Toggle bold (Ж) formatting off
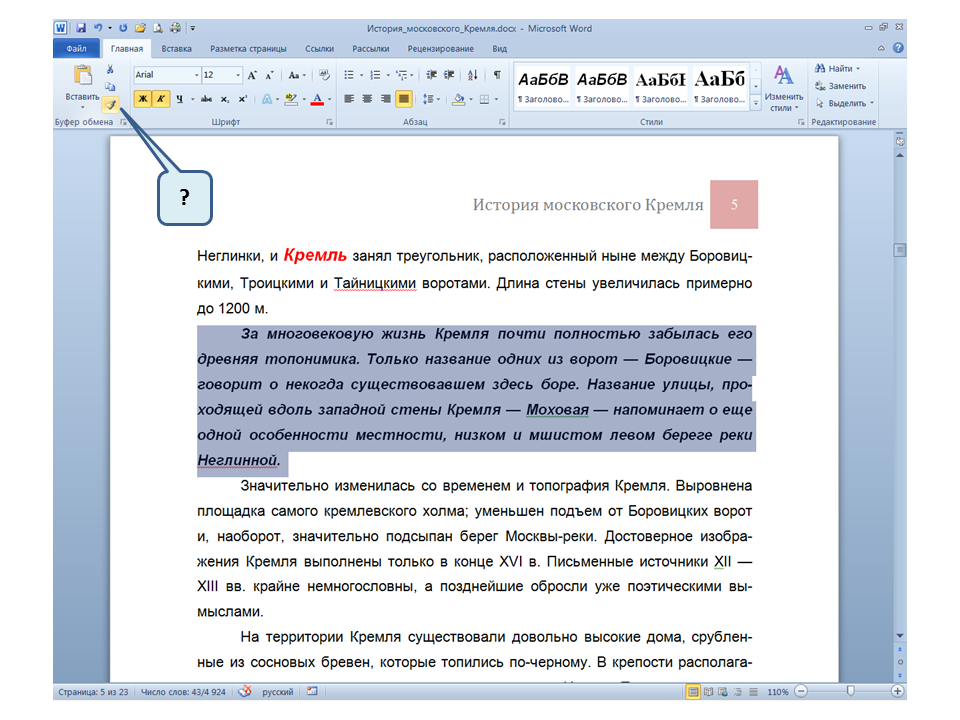The image size is (960, 720). 142,99
